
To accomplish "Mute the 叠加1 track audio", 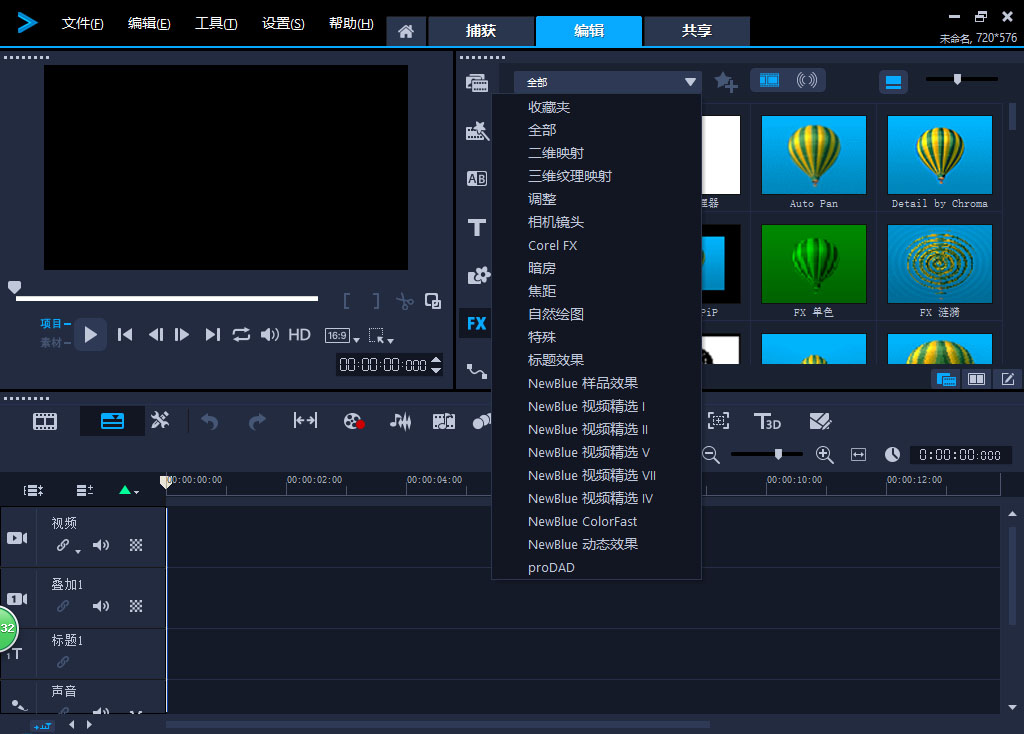I will pos(101,606).
